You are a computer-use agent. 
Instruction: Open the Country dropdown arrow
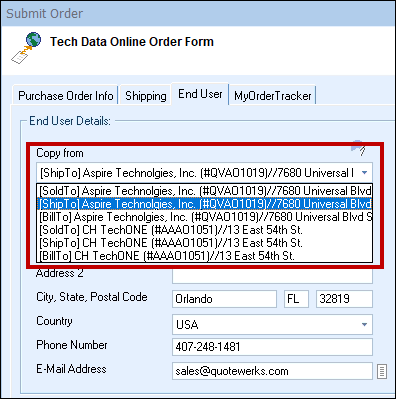[364, 324]
